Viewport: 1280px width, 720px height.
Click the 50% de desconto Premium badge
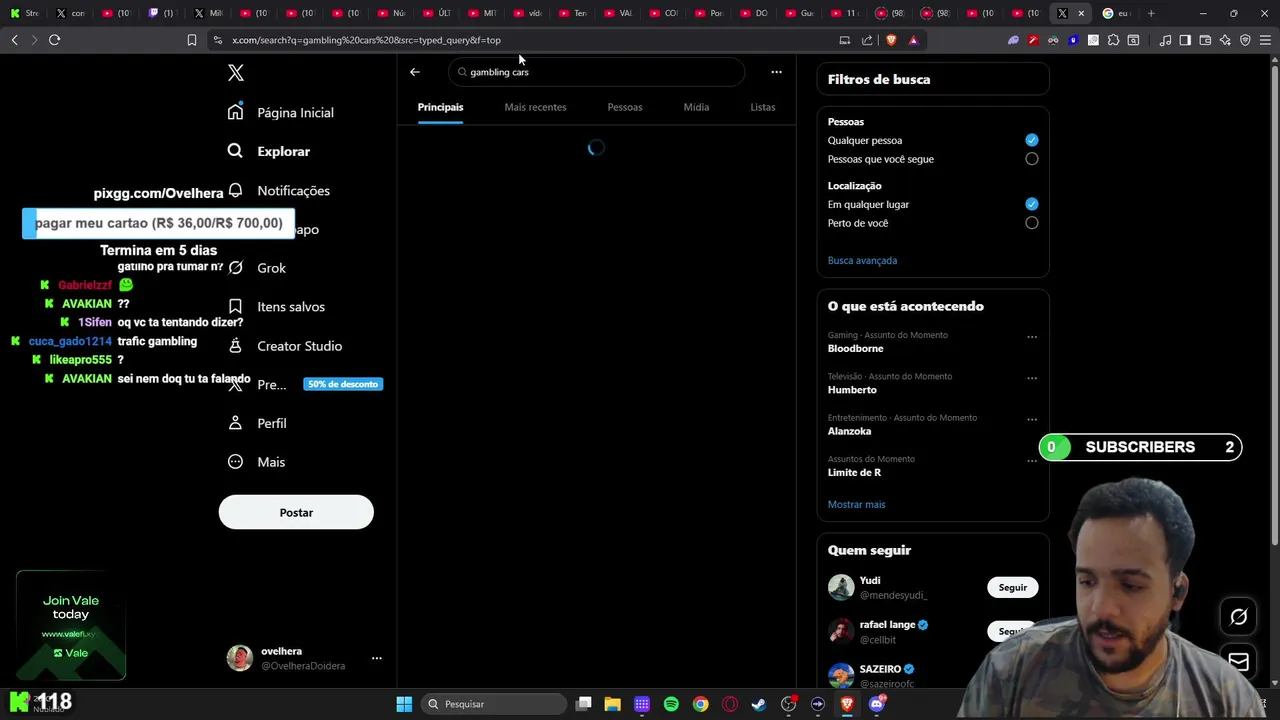coord(343,384)
